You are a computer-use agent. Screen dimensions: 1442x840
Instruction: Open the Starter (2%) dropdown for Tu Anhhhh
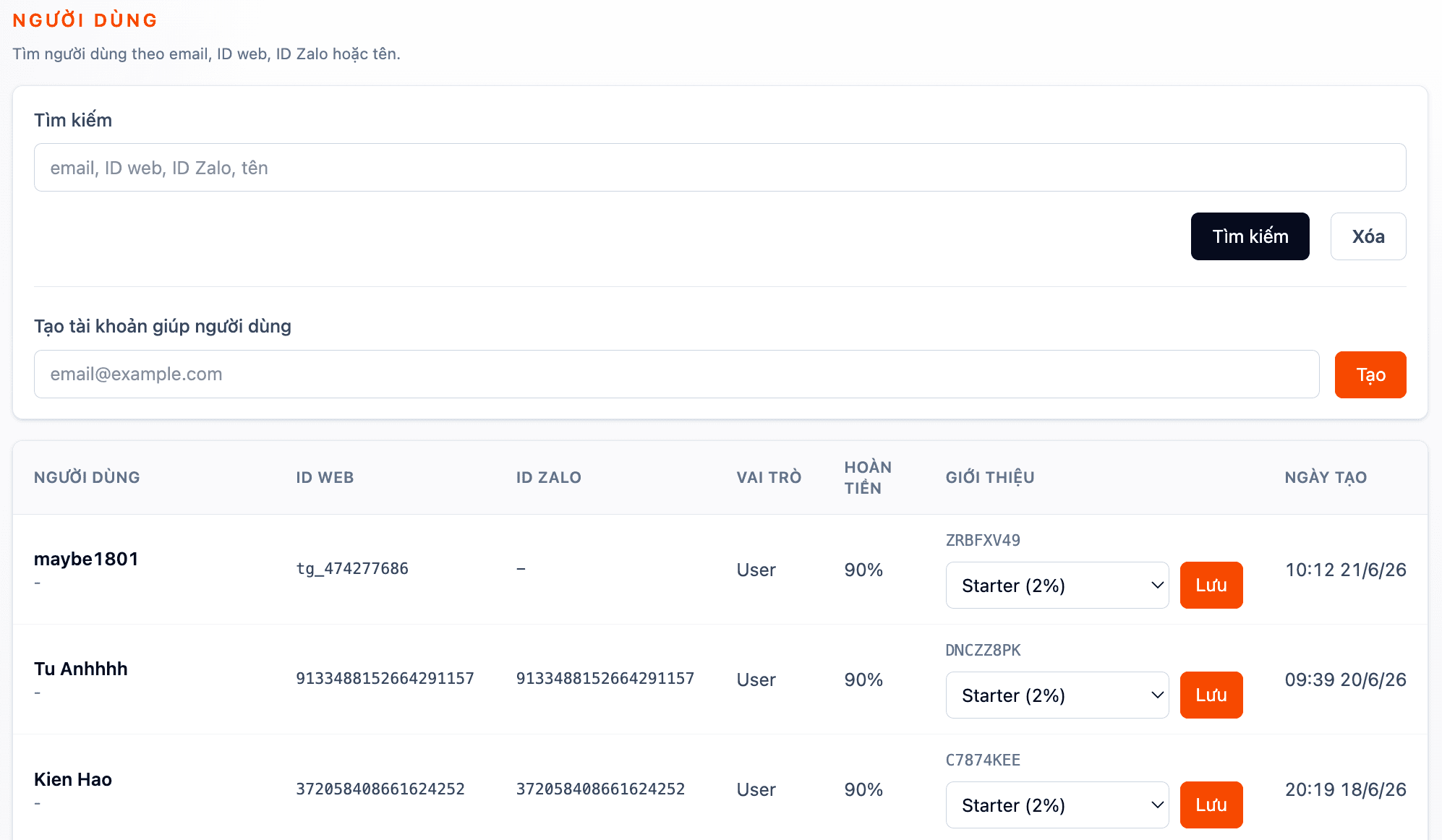(1057, 695)
